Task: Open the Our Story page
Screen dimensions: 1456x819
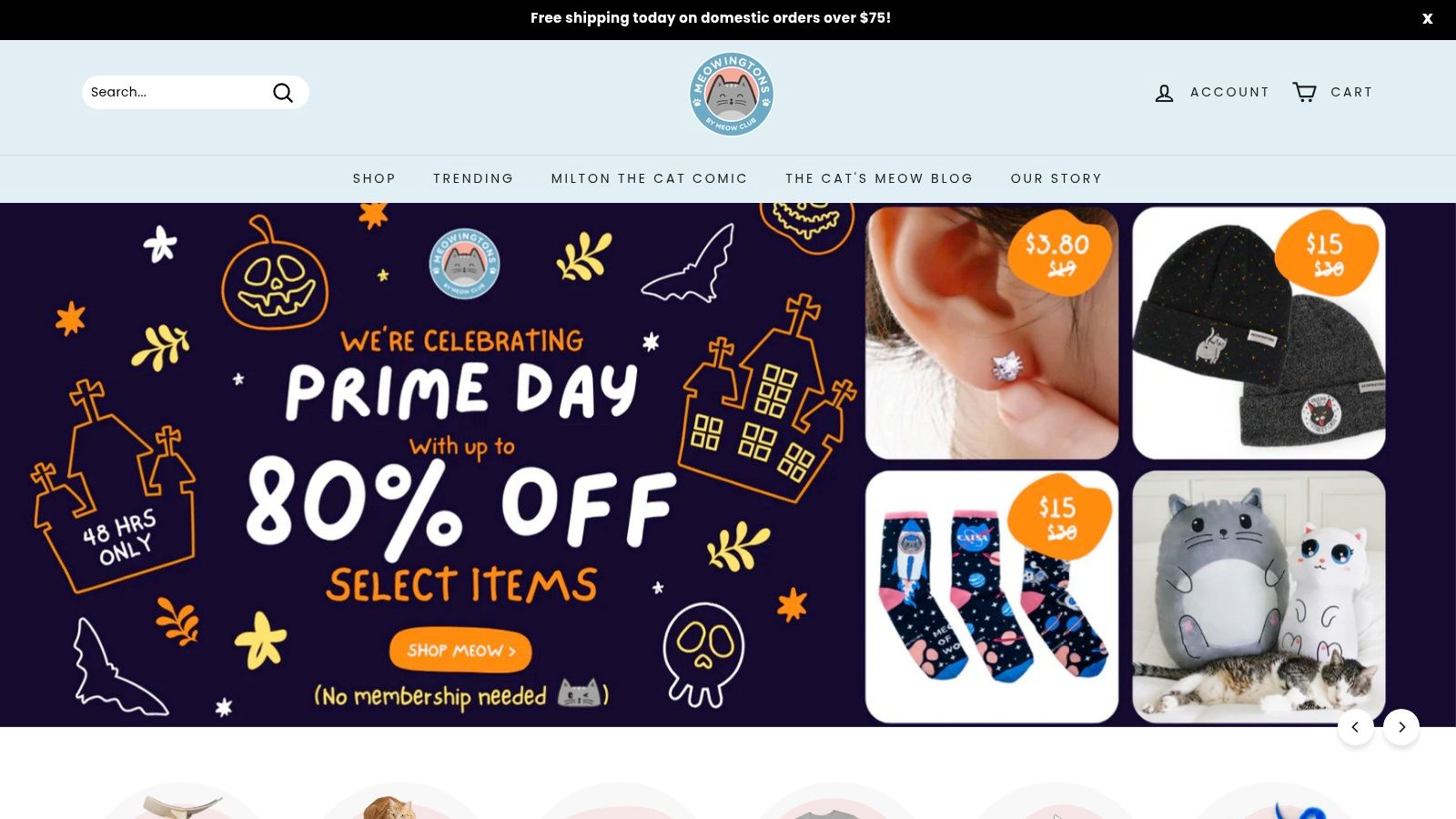Action: 1056,178
